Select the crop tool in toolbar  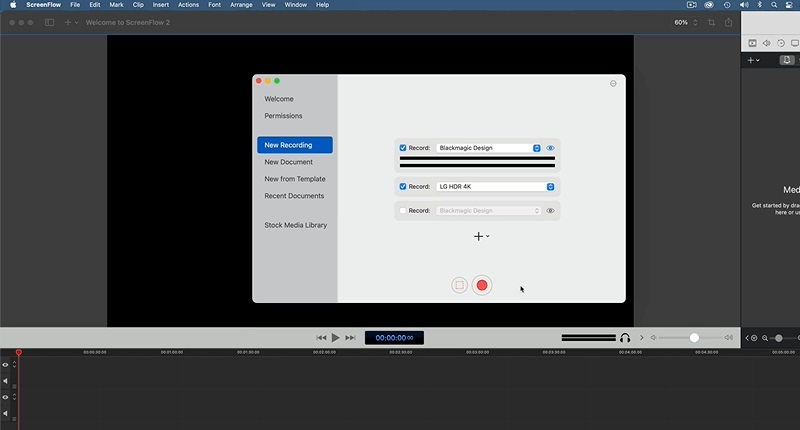pos(711,22)
